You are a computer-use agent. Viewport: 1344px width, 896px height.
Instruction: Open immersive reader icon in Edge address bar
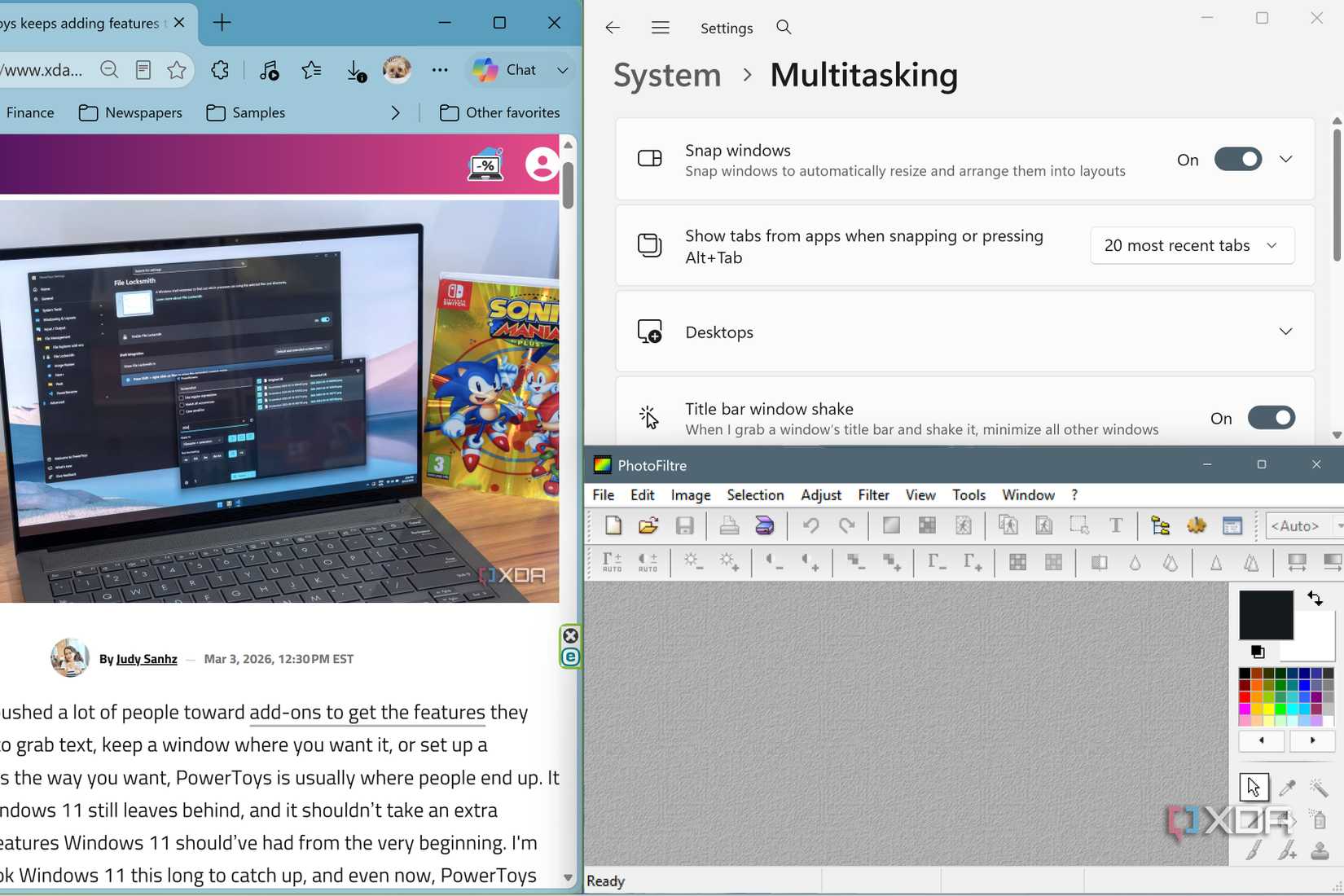click(x=143, y=70)
